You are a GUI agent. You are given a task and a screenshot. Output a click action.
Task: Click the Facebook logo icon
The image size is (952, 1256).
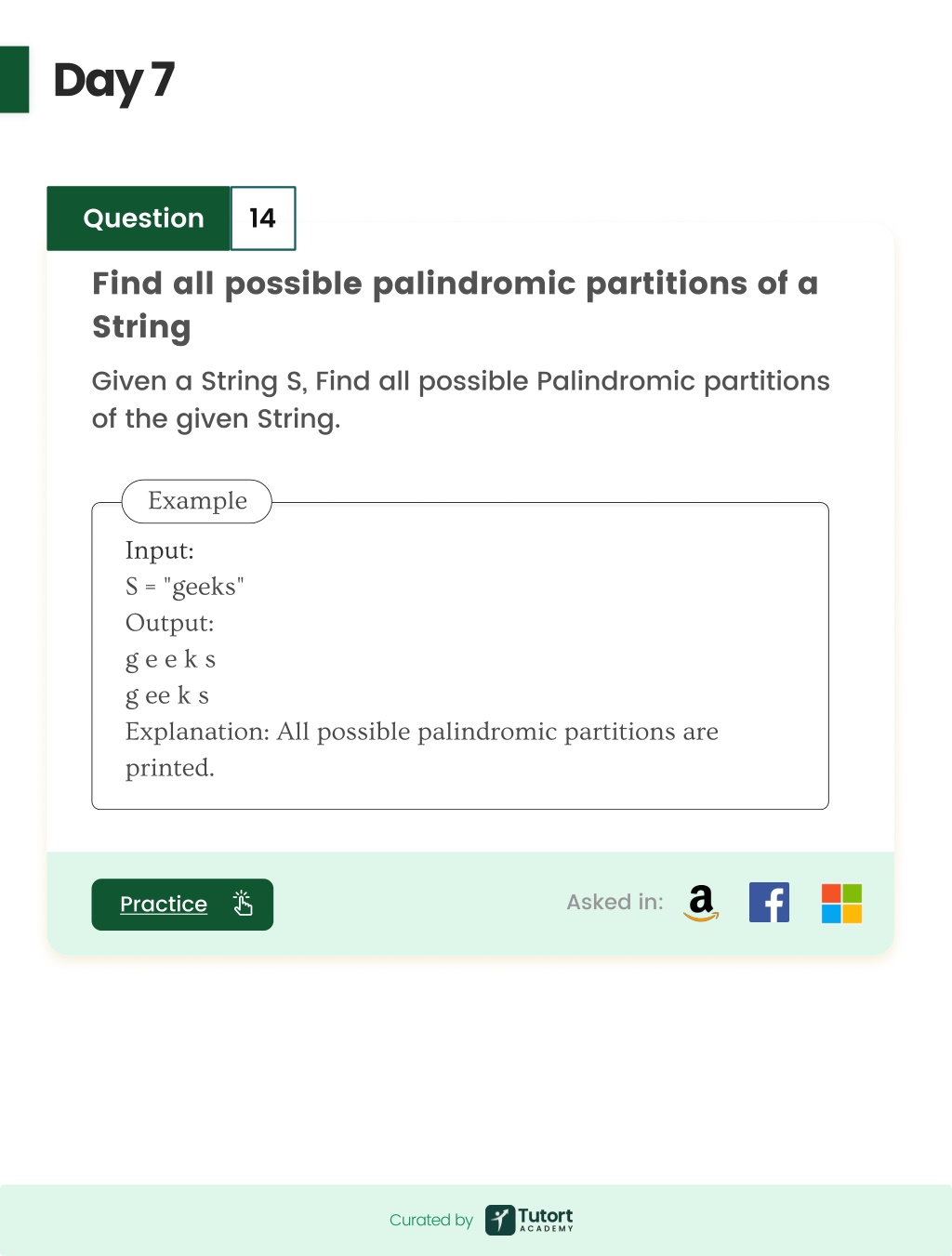[769, 903]
